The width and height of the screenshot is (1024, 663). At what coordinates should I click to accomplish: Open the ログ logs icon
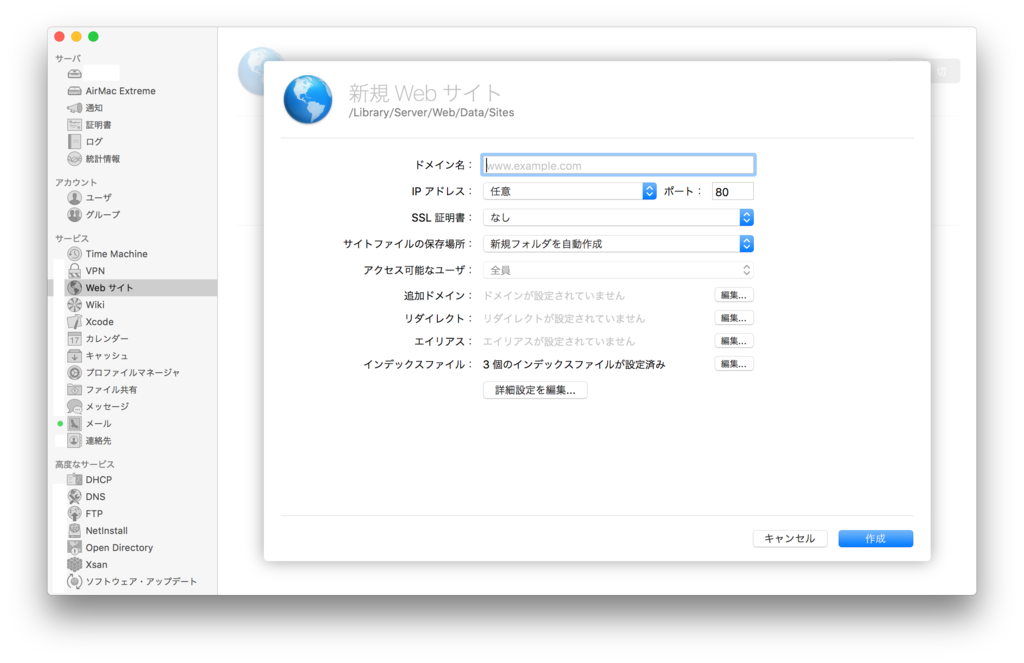pos(74,142)
